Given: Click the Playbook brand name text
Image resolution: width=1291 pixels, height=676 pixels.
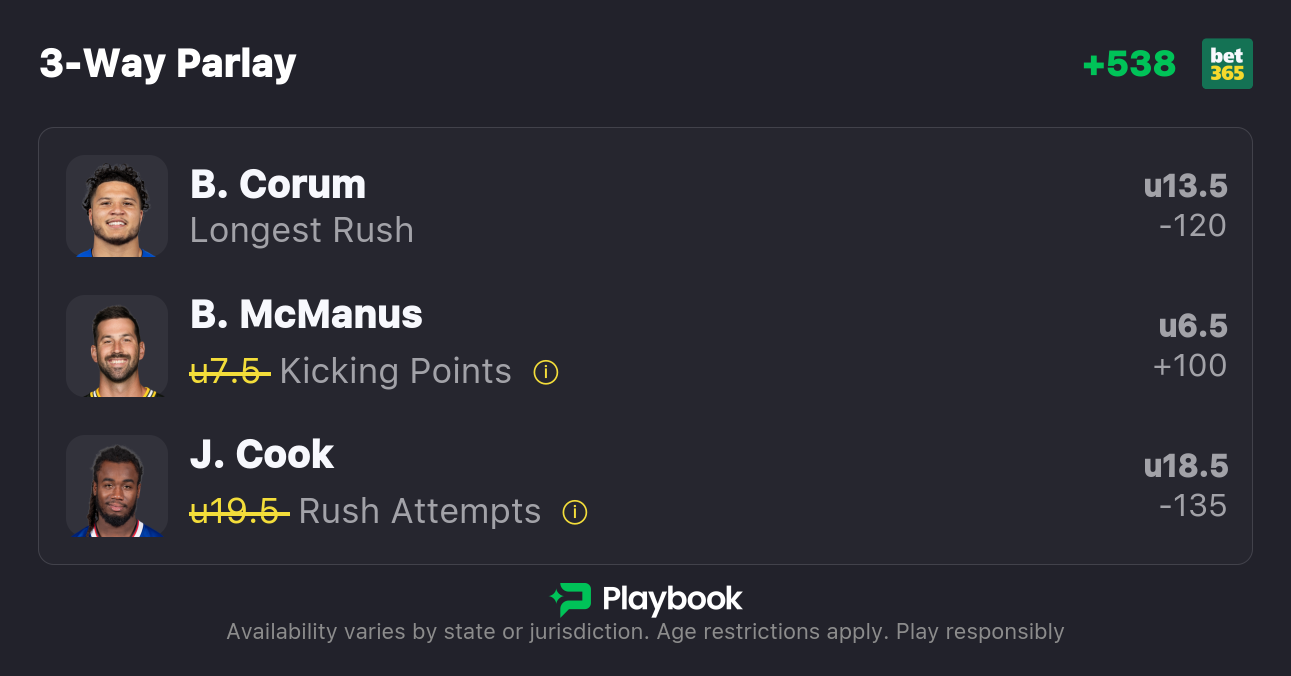Looking at the screenshot, I should coord(672,599).
